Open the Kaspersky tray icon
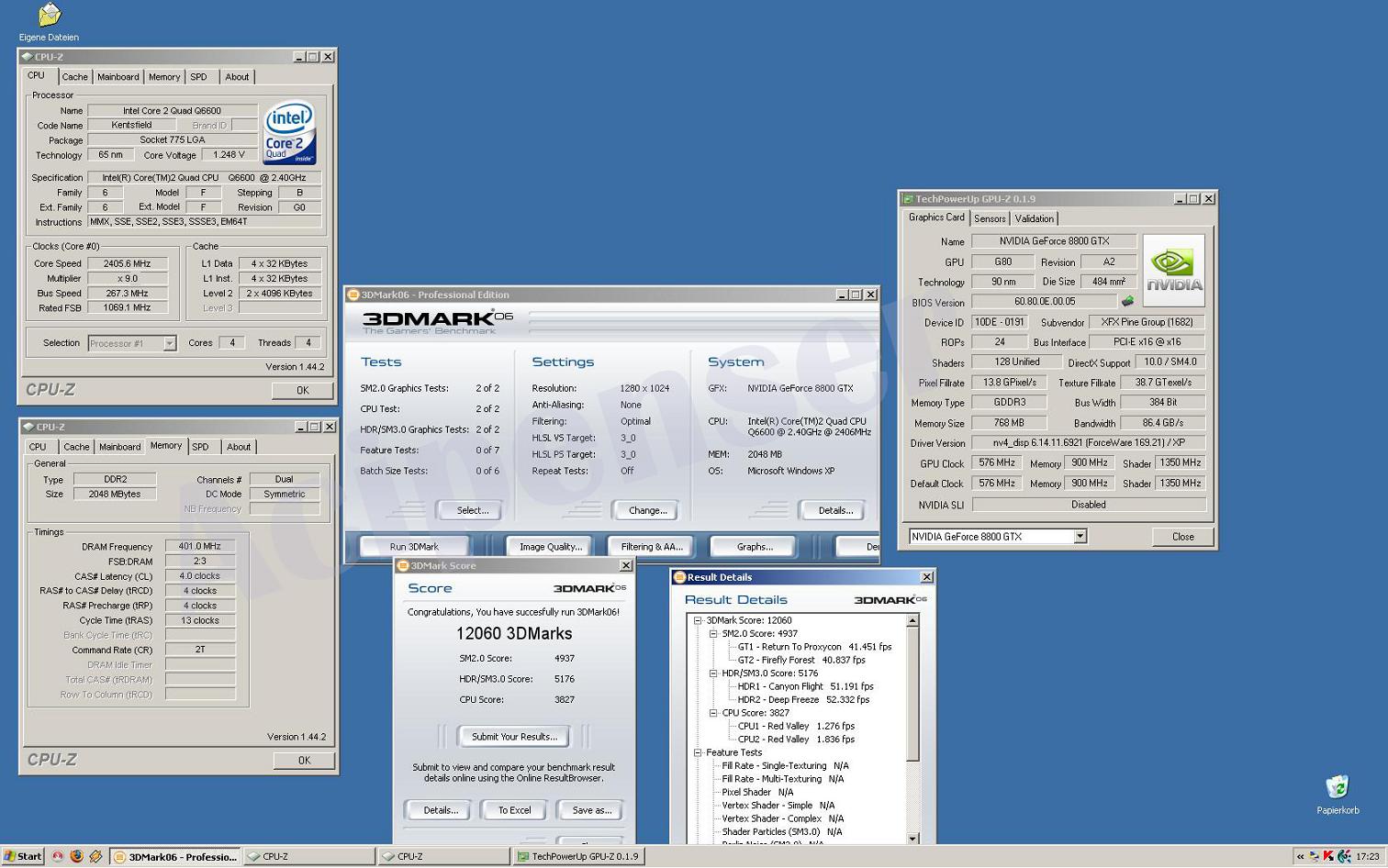1388x868 pixels. 1327,857
